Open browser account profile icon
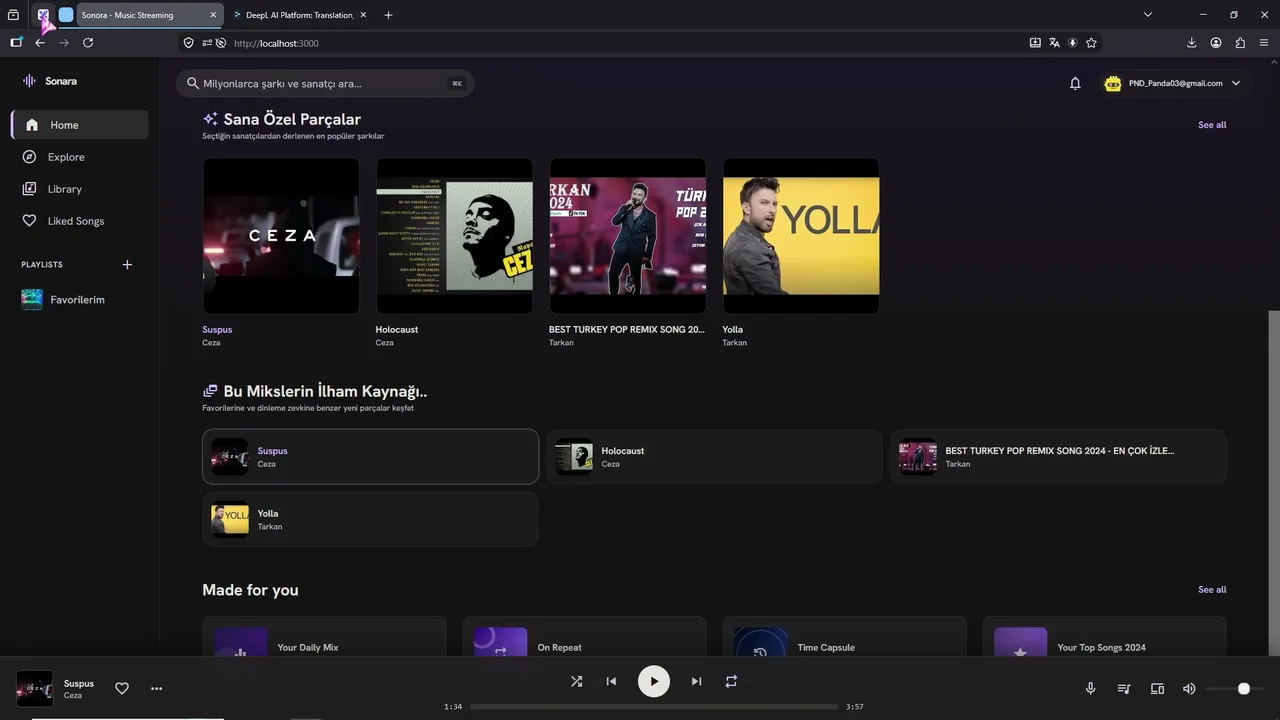Screen dimensions: 1280x720 1216,43
